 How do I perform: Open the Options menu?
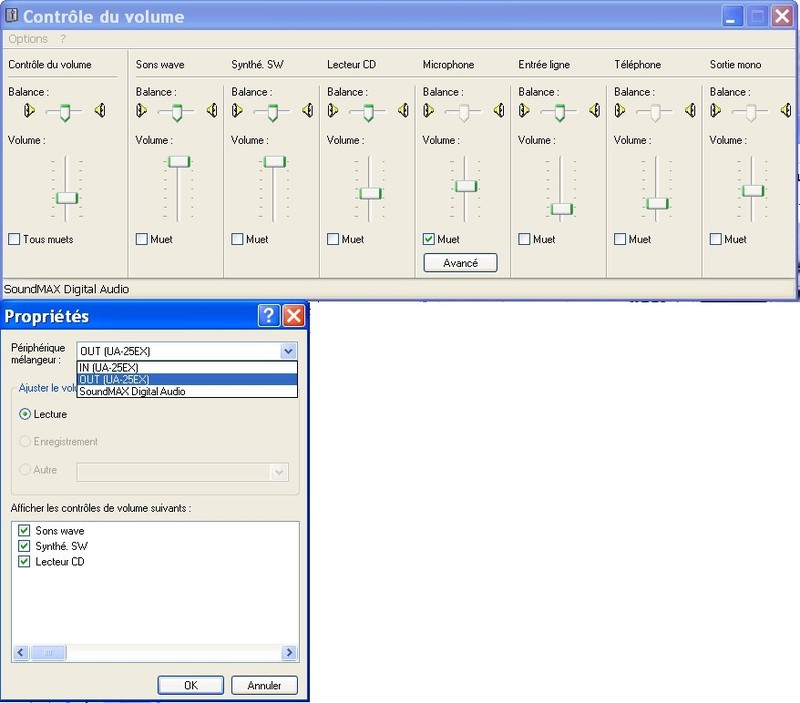click(x=27, y=39)
